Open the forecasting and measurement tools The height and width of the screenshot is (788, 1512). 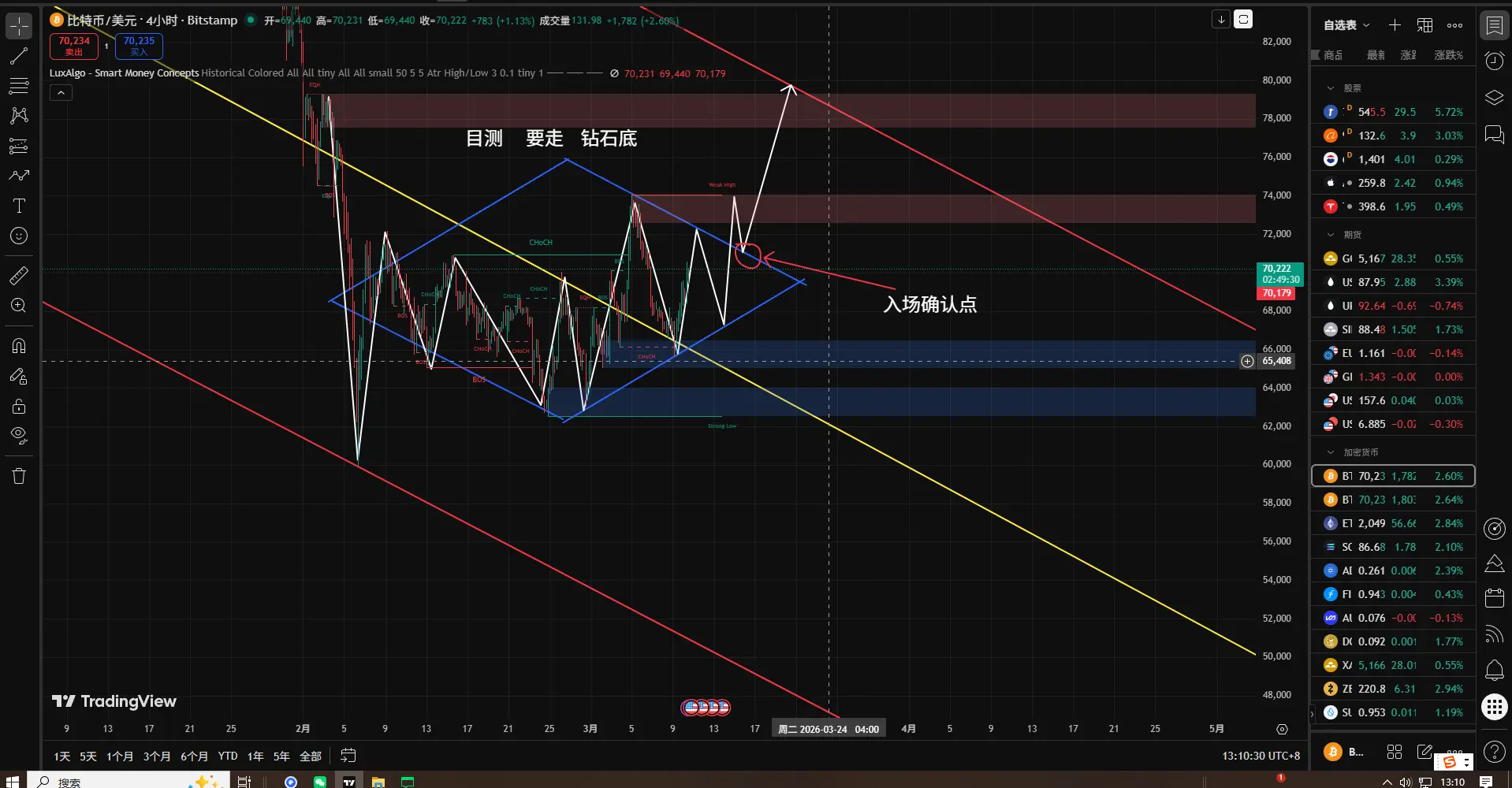[19, 146]
